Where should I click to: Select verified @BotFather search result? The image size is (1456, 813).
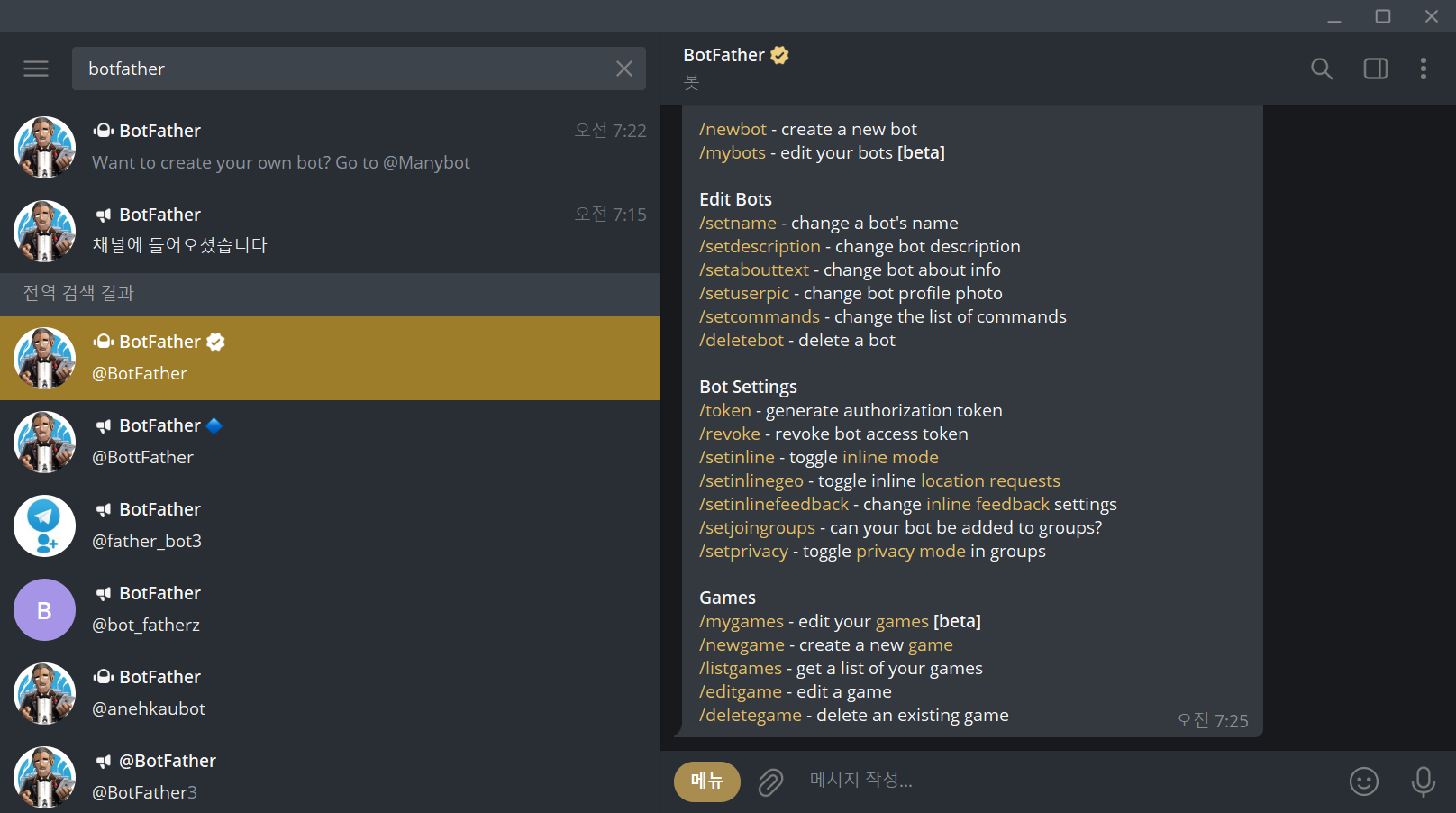click(330, 358)
